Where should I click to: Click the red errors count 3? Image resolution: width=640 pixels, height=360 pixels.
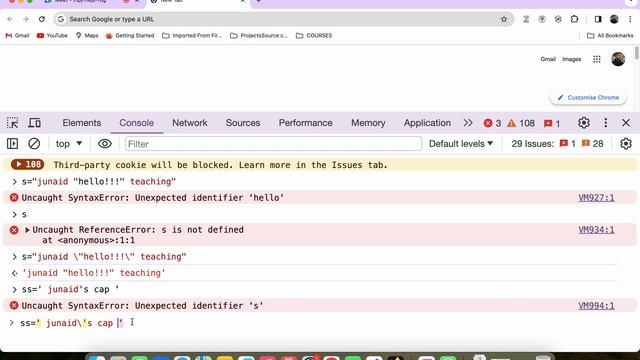492,123
